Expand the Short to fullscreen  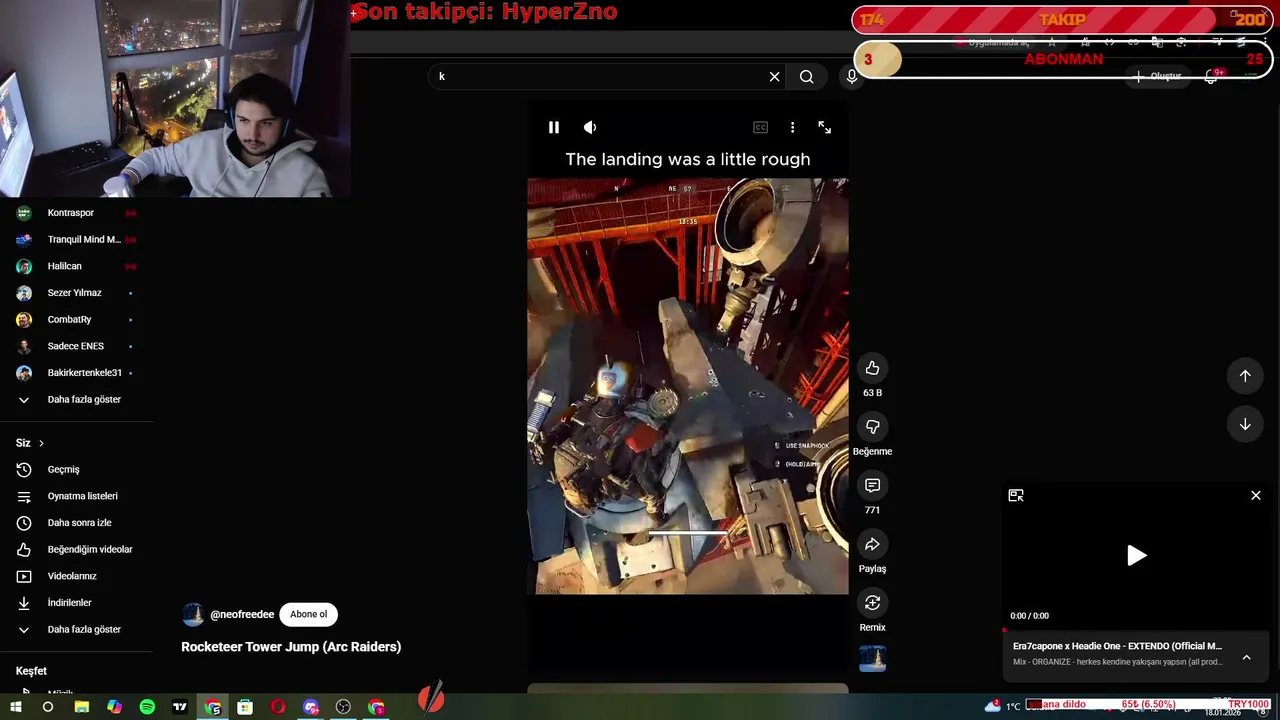824,127
